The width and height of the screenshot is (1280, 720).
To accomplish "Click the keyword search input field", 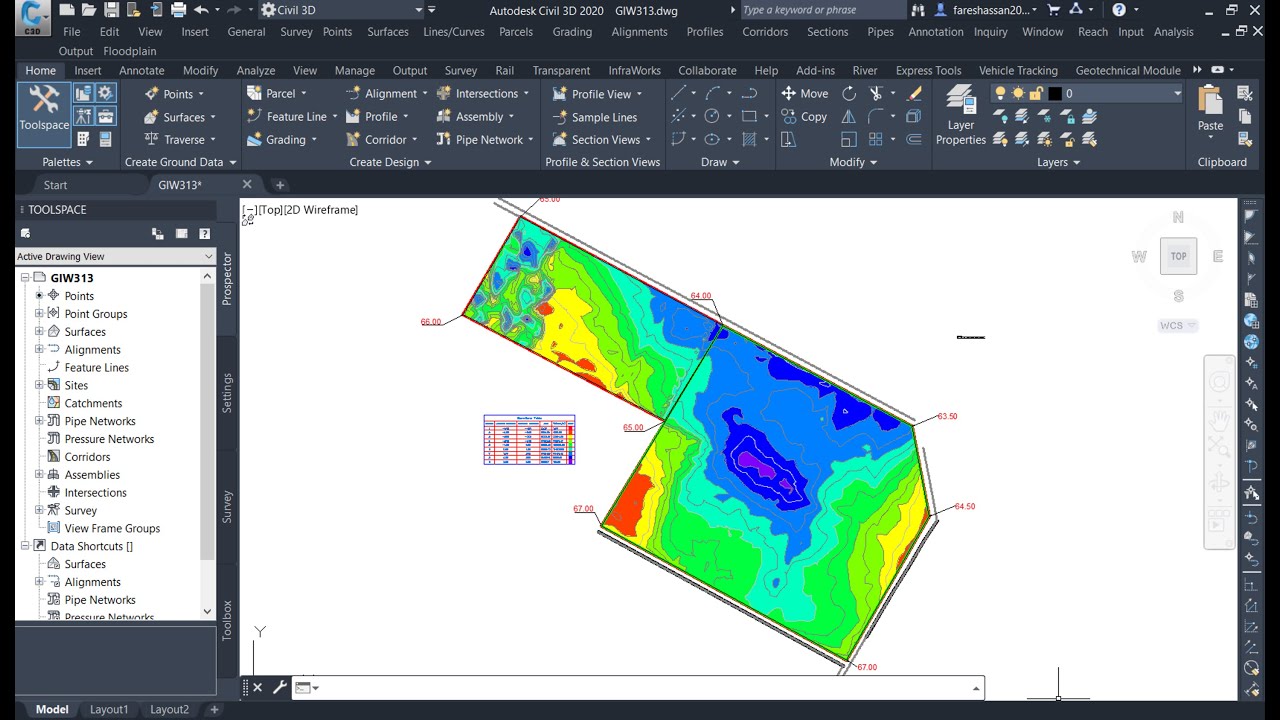I will tap(822, 10).
